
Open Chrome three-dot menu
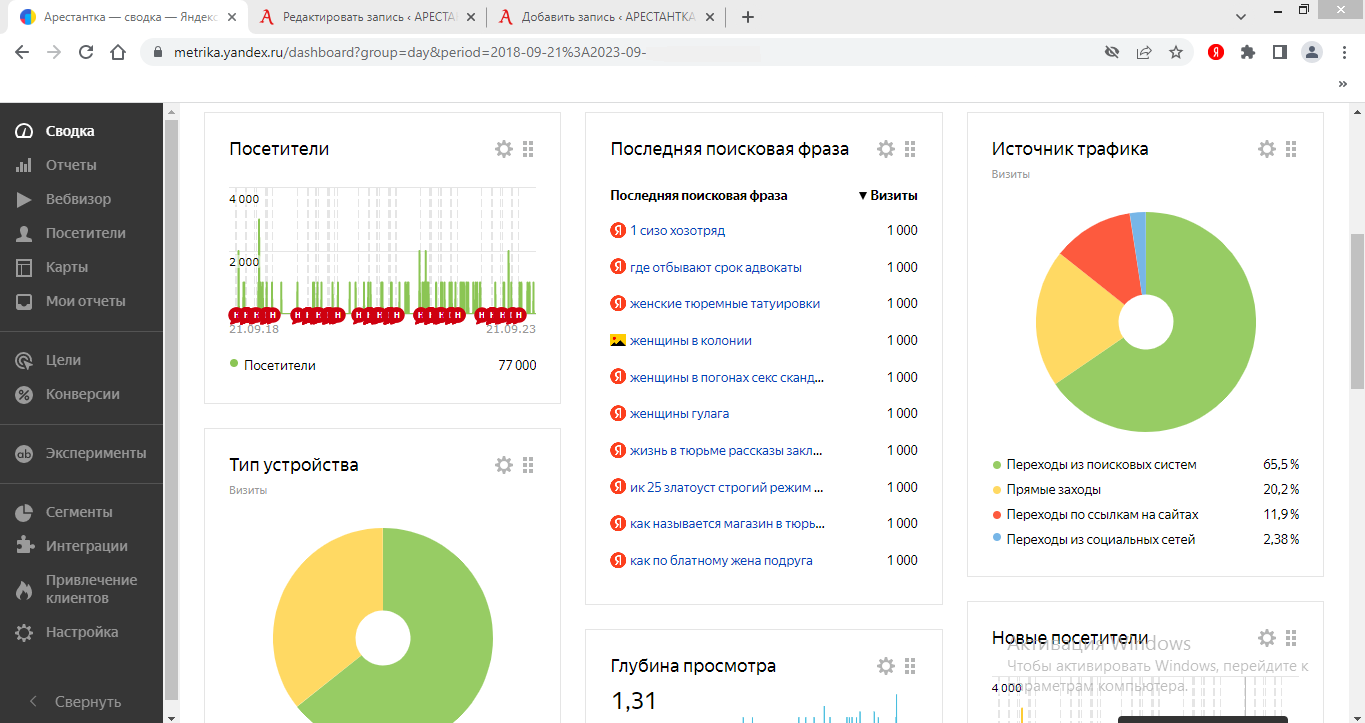[1343, 52]
